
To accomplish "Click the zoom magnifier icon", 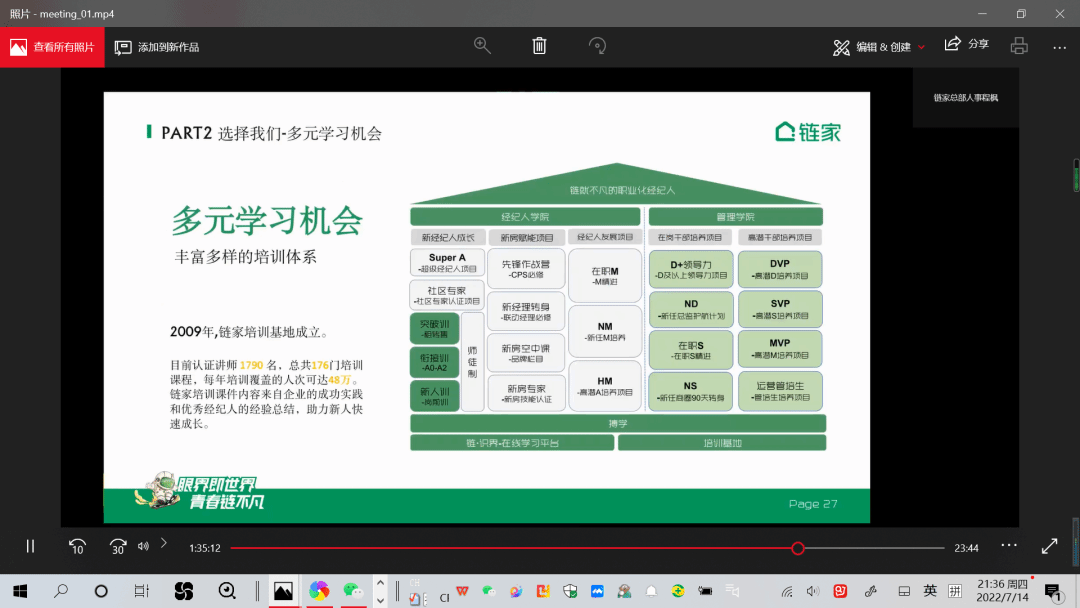I will pyautogui.click(x=482, y=46).
